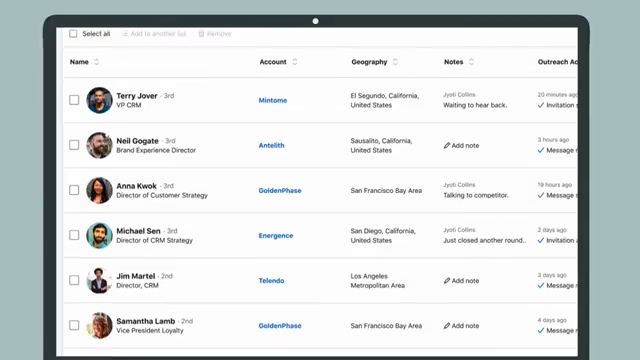This screenshot has height=360, width=640.
Task: Click Neil Gogate's profile photo
Action: [99, 145]
